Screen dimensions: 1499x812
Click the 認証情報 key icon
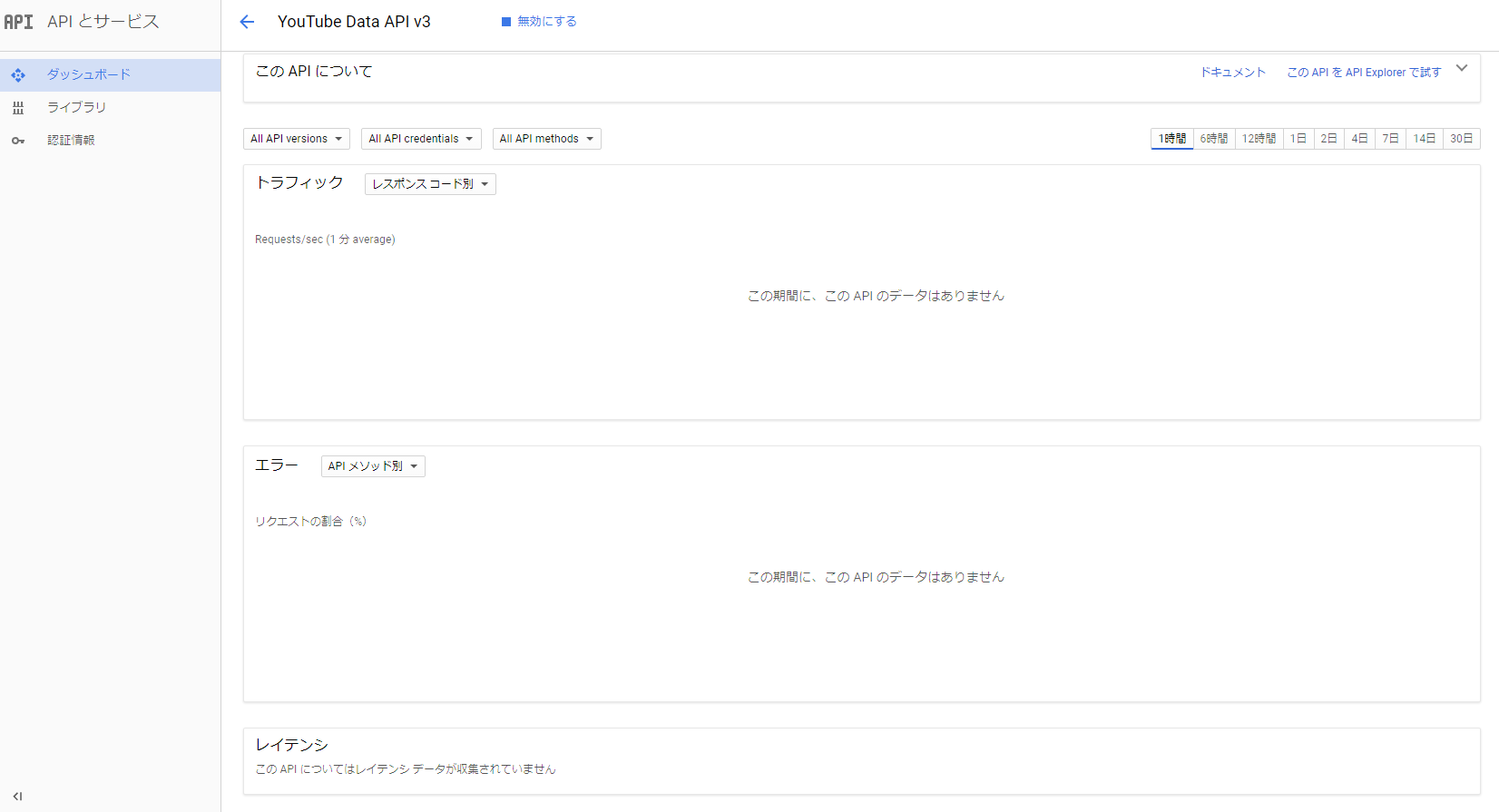point(18,141)
